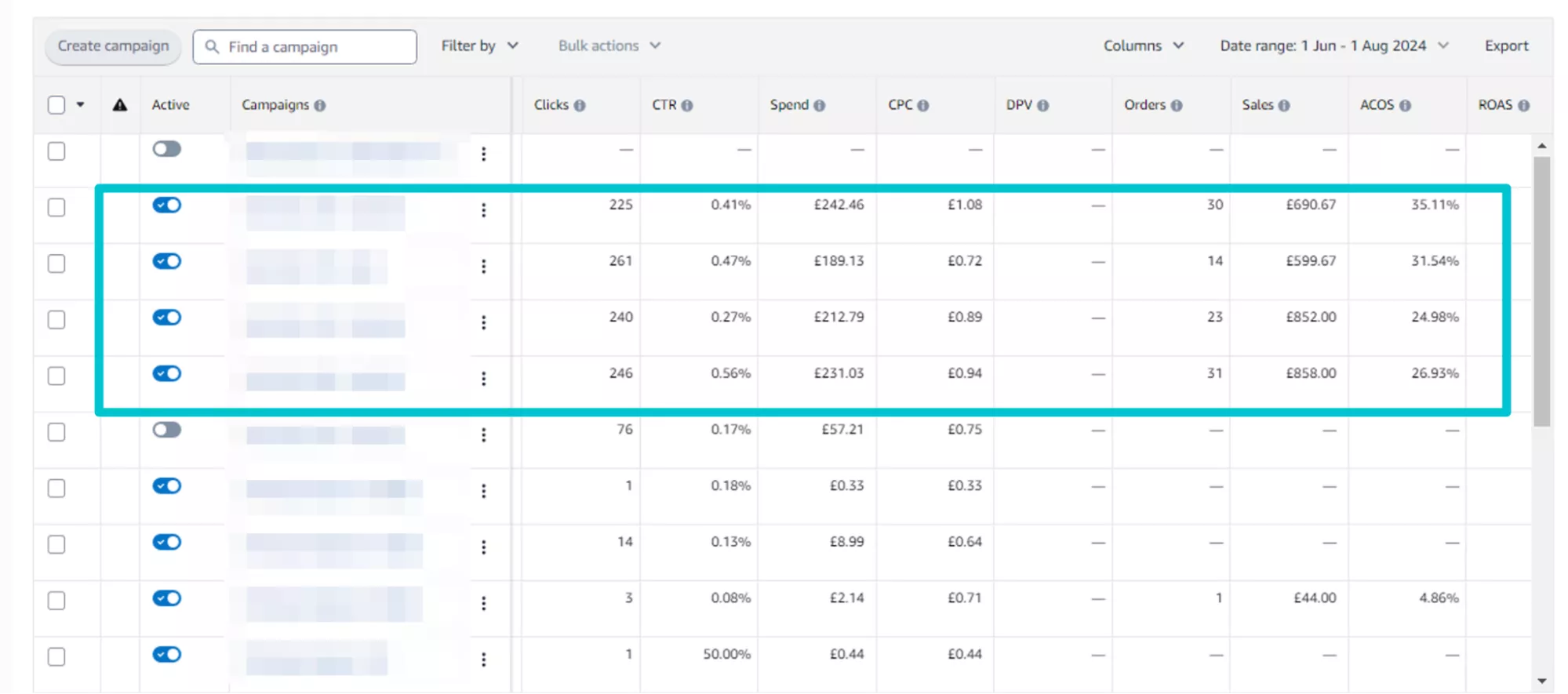1568x694 pixels.
Task: Expand the Filter by dropdown
Action: pos(479,46)
